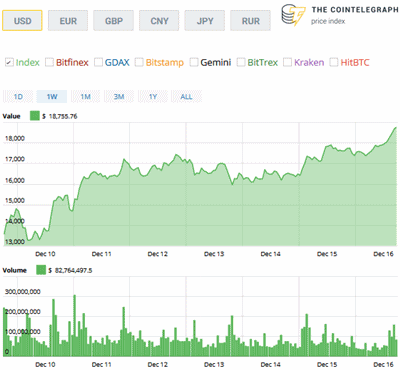Click Dec 10 on the price chart axis

pos(45,254)
